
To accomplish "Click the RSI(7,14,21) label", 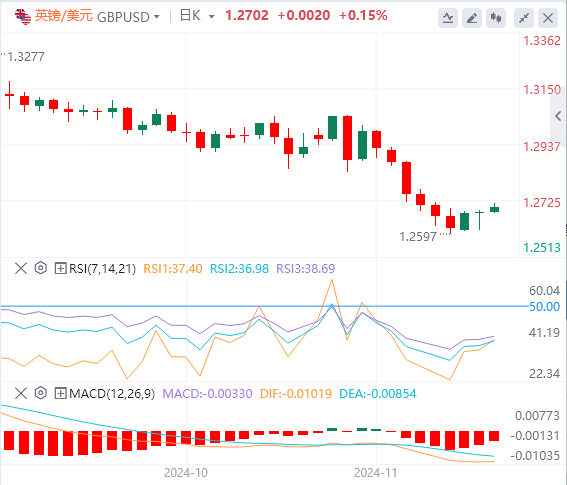I will pyautogui.click(x=102, y=269).
